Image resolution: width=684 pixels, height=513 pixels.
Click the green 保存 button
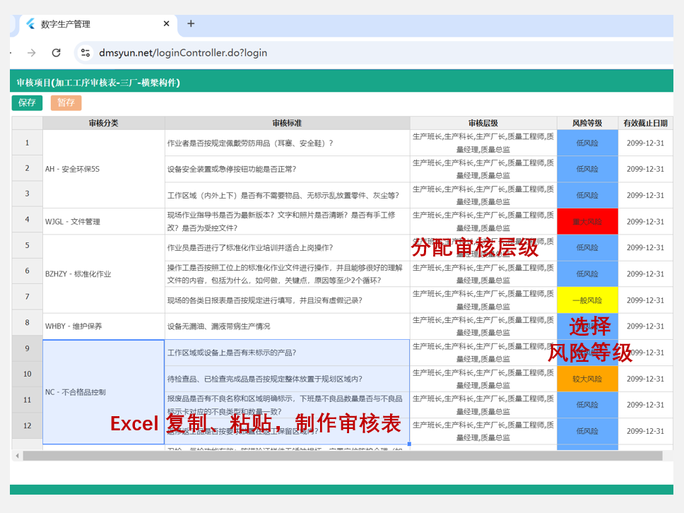pos(27,102)
